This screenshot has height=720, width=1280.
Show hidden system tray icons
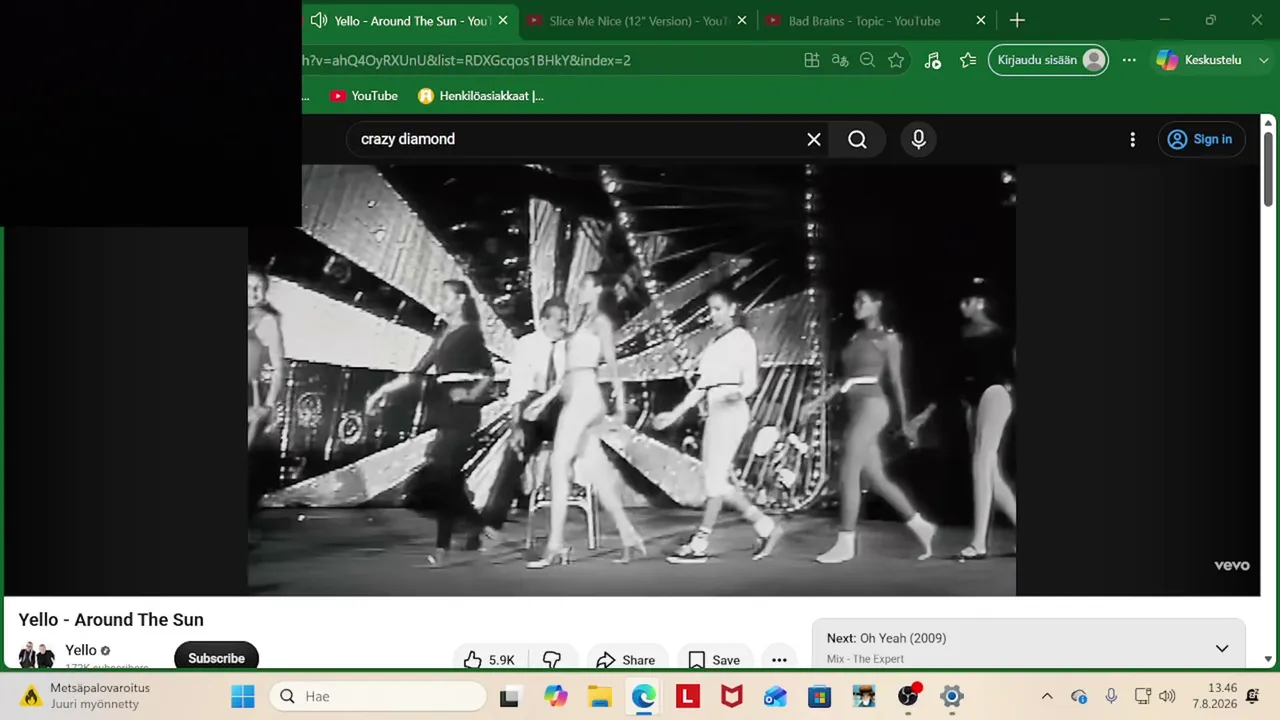(x=1047, y=696)
